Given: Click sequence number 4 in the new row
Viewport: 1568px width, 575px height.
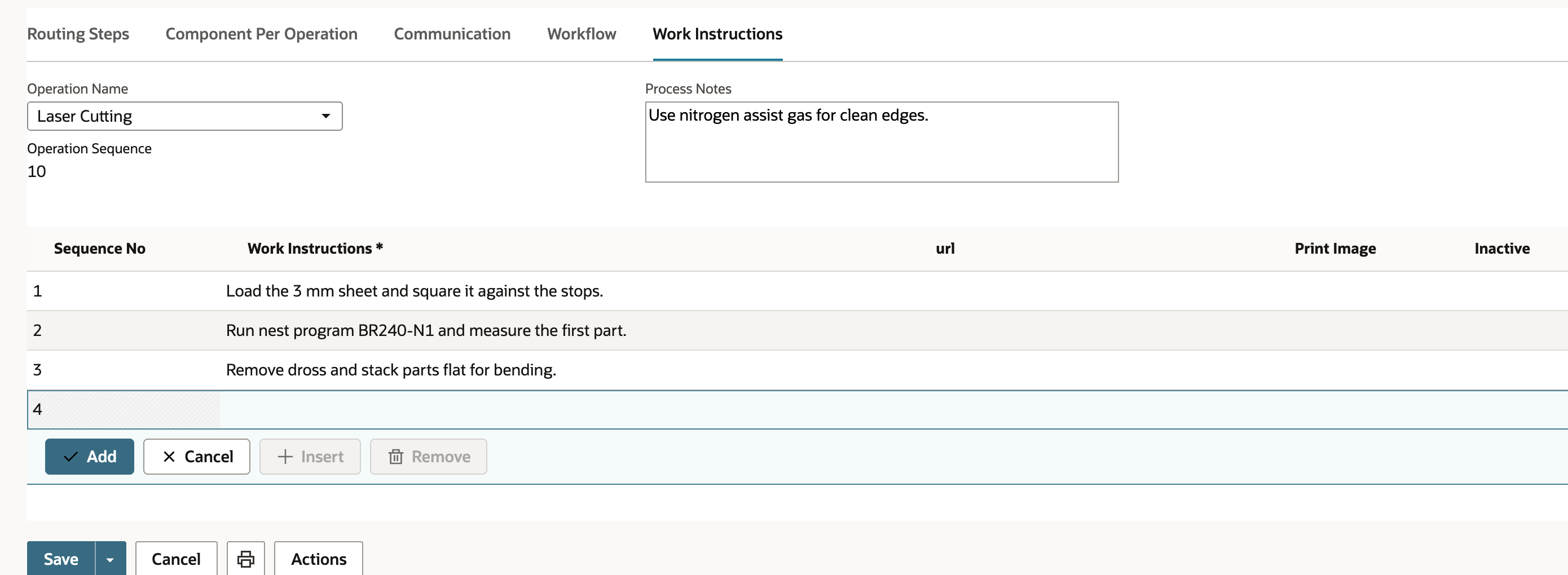Looking at the screenshot, I should [37, 409].
